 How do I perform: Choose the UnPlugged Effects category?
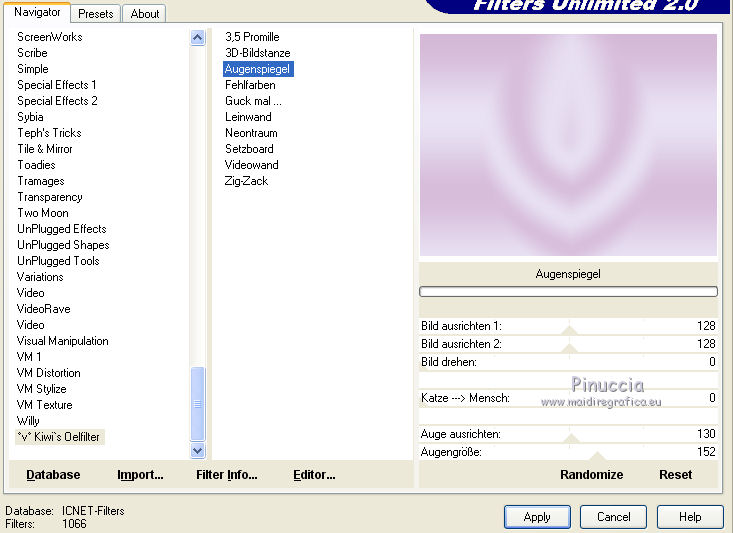[x=62, y=229]
